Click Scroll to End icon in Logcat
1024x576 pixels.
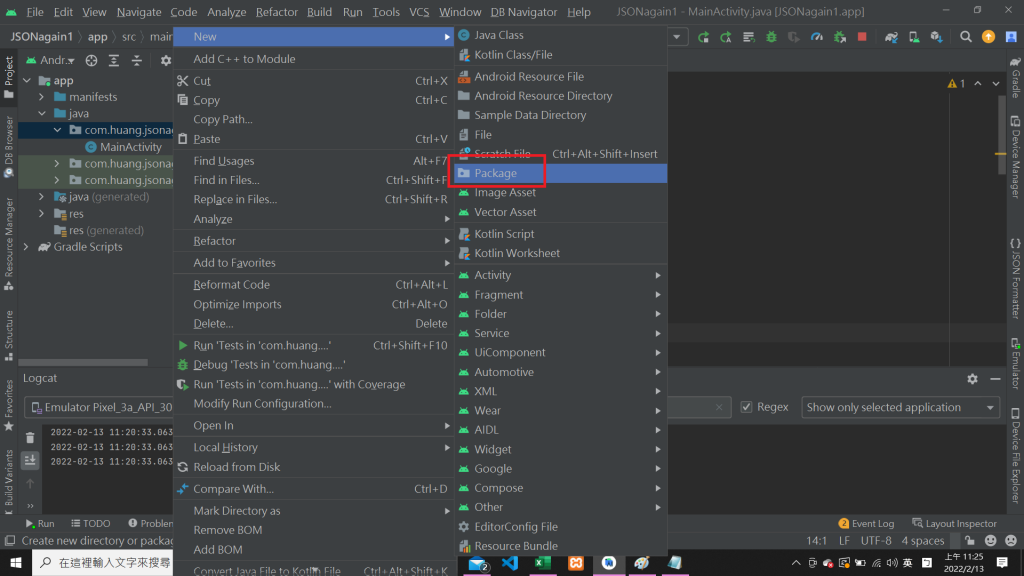30,460
